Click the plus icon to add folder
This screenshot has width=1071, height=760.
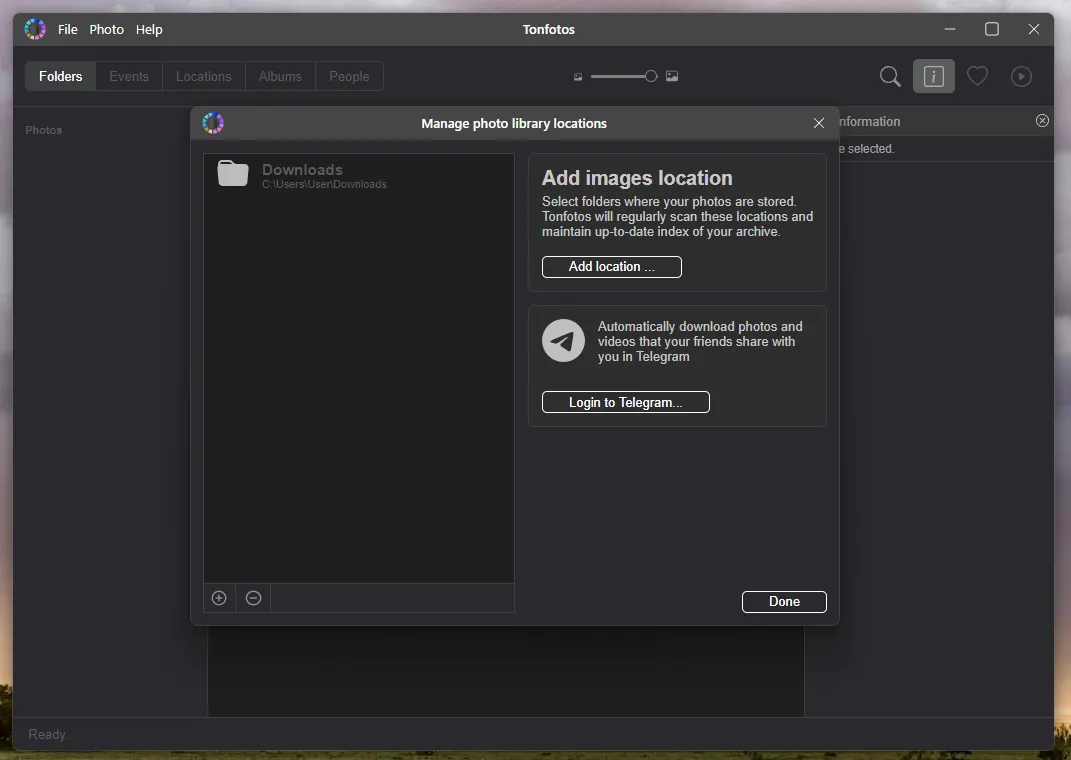219,598
